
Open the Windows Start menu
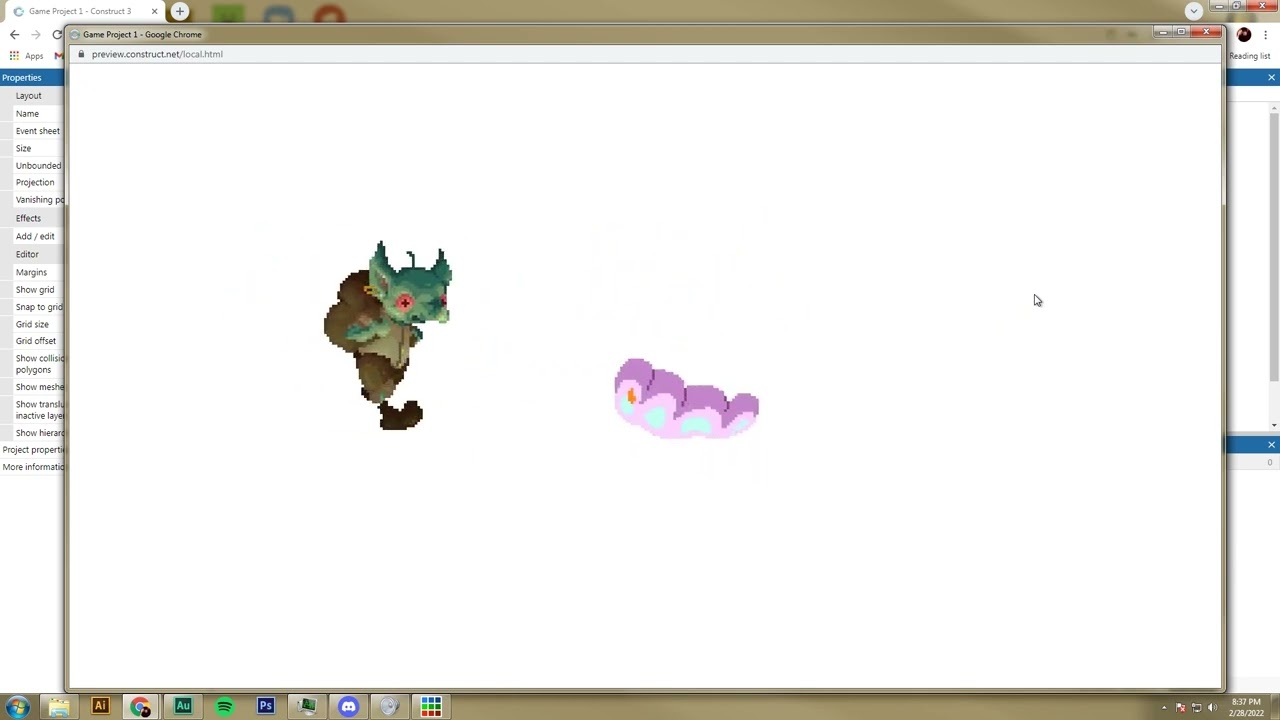(17, 707)
